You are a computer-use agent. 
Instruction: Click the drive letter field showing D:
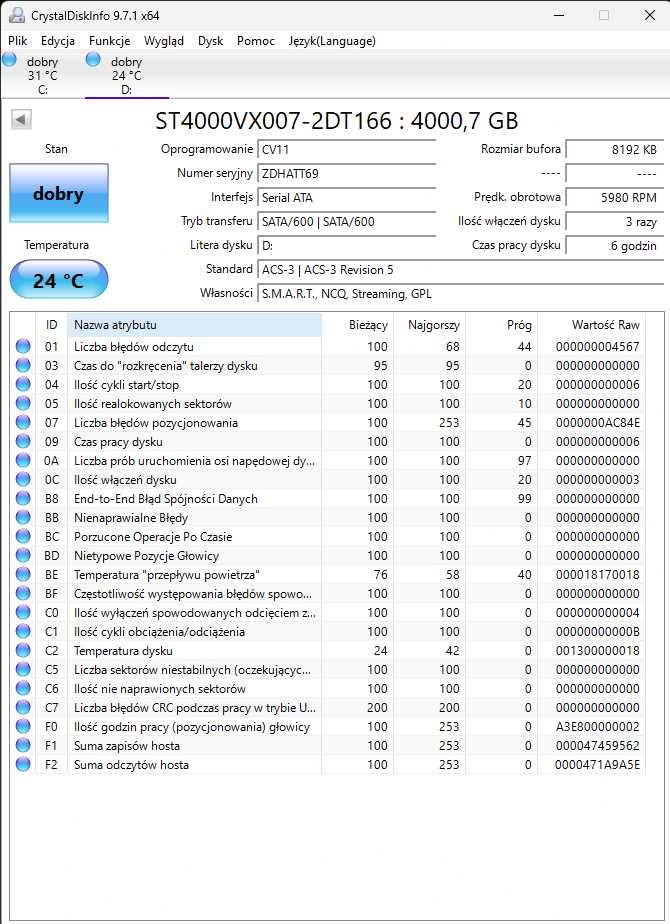(x=346, y=245)
